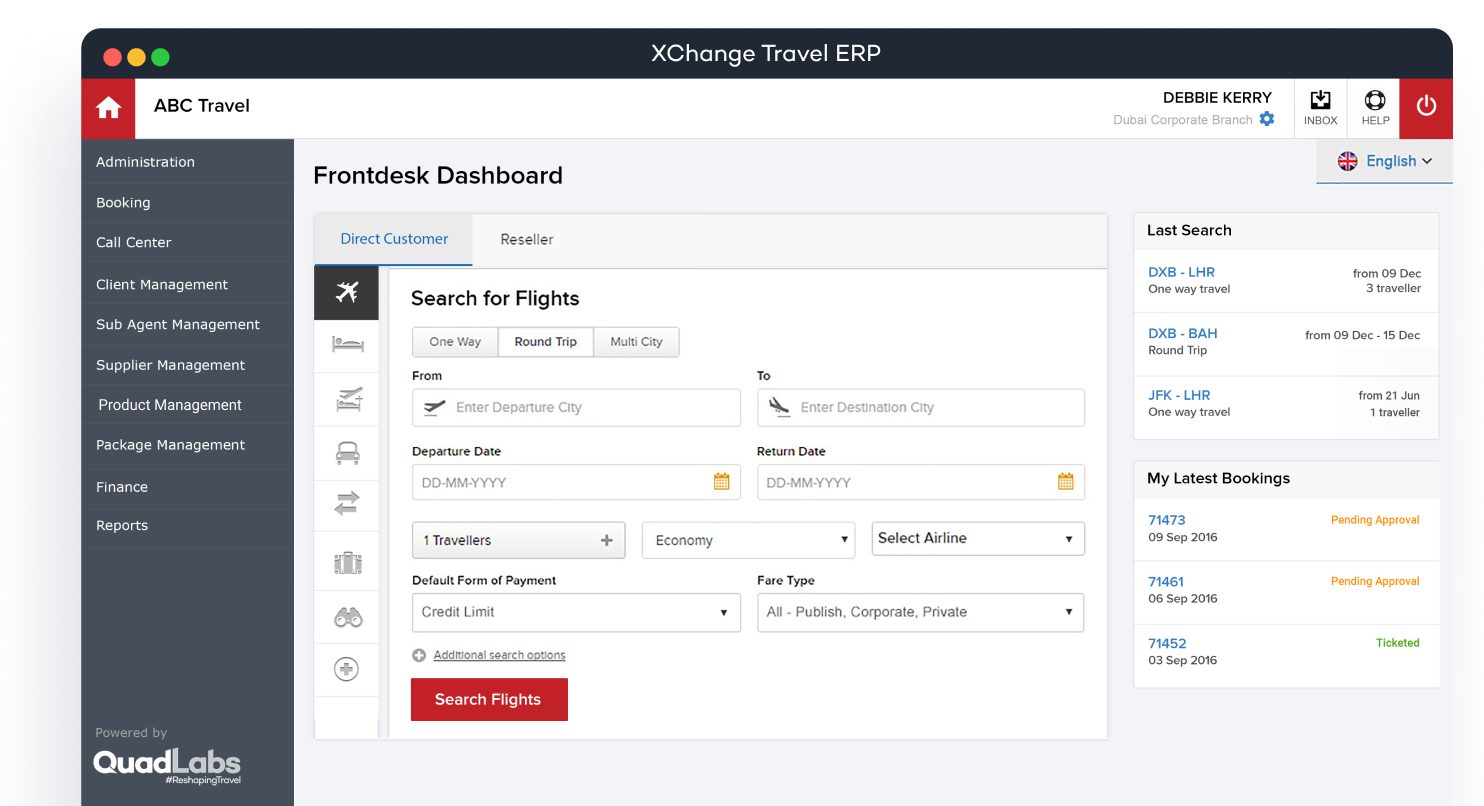The image size is (1484, 806).
Task: Focus the Departure Date field
Action: click(576, 482)
